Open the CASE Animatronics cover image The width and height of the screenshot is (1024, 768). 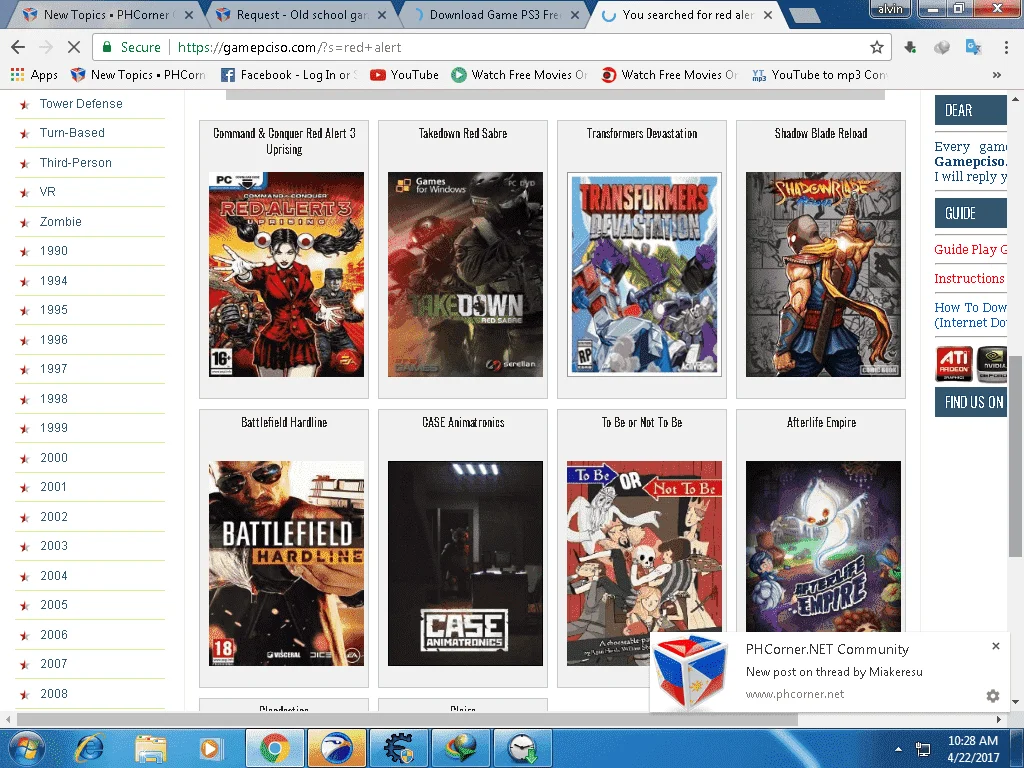tap(465, 564)
